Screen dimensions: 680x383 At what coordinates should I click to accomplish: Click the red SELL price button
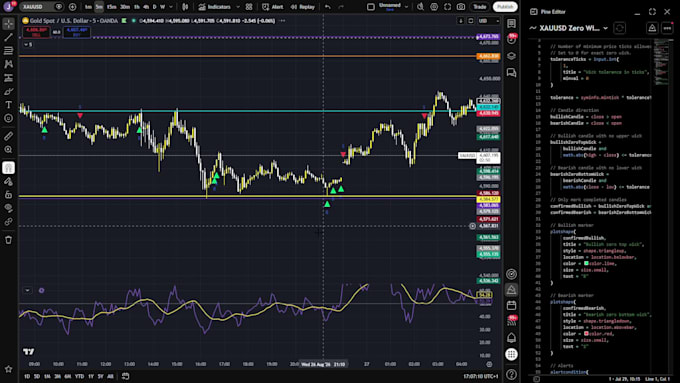tap(36, 32)
